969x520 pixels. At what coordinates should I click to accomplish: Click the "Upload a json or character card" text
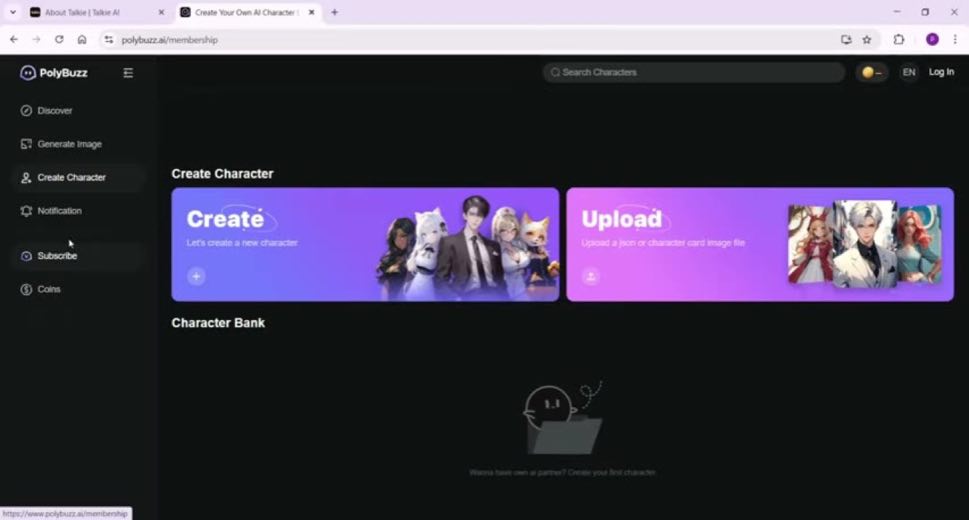tap(663, 243)
